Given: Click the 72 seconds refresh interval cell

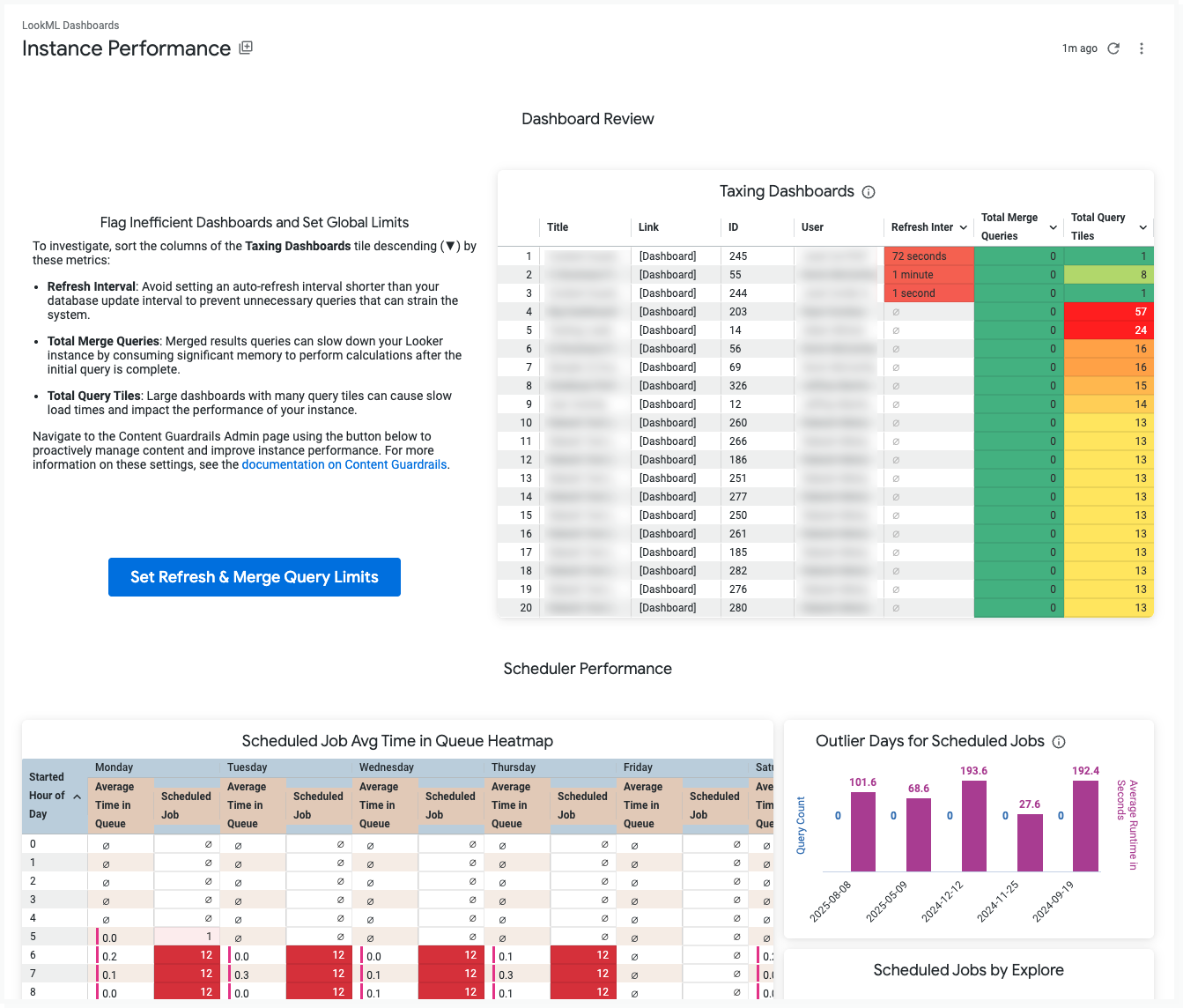Looking at the screenshot, I should [x=928, y=256].
